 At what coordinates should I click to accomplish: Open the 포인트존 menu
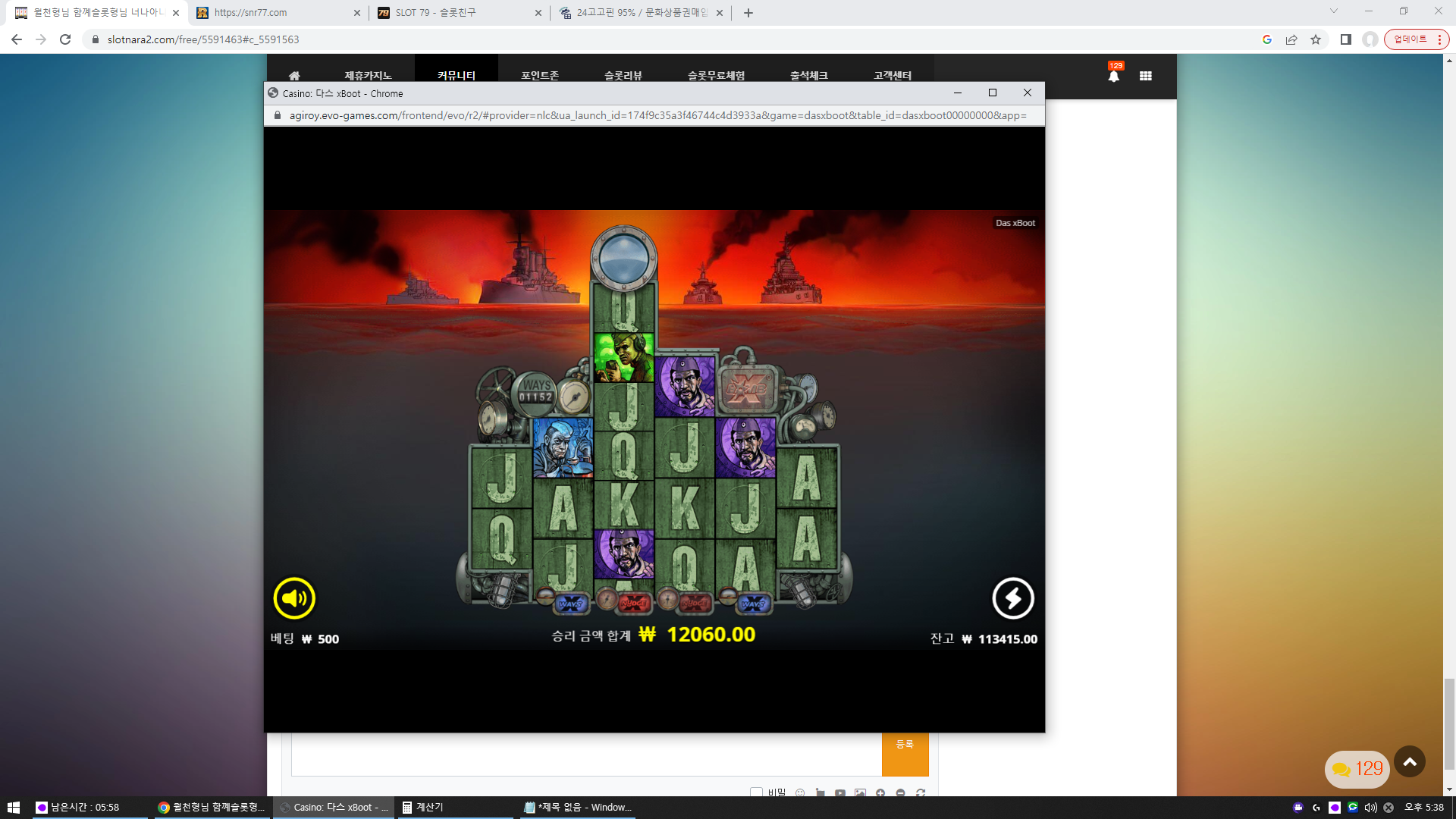[x=540, y=76]
